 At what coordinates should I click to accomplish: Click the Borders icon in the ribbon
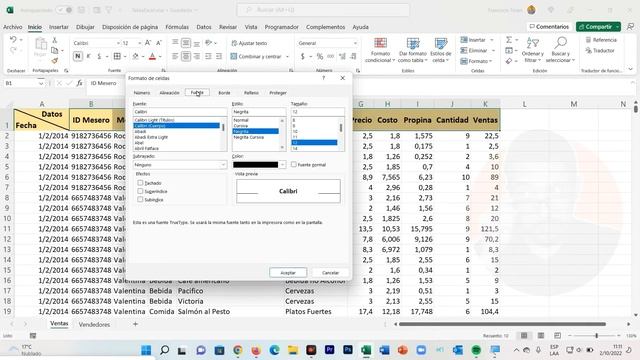[117, 56]
